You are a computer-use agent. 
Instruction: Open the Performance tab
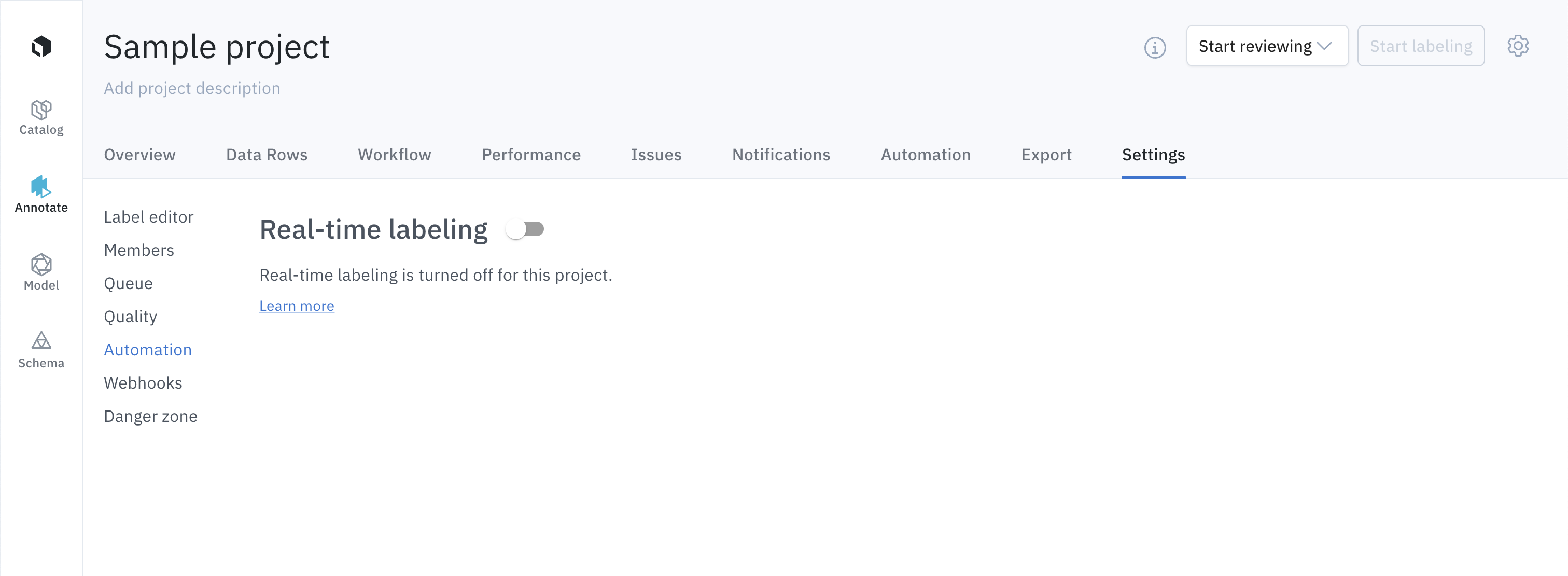click(531, 155)
